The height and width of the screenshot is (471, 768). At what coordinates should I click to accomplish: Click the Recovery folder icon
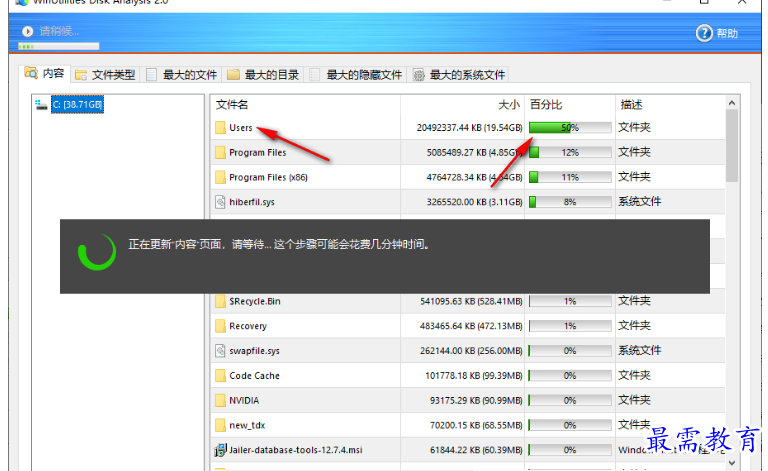(x=220, y=326)
